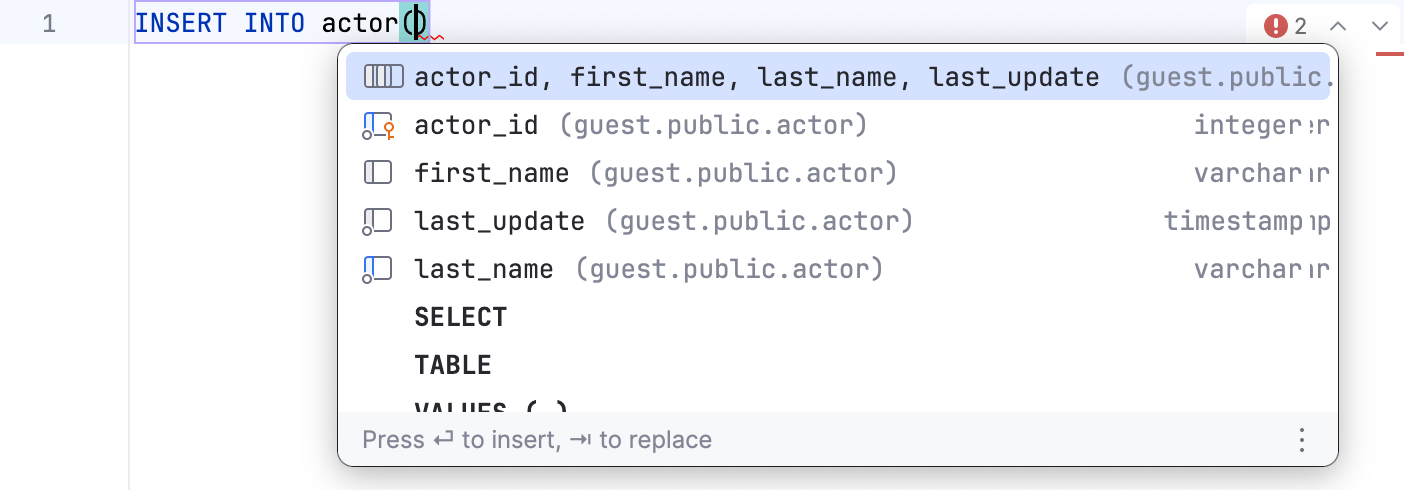Pick first_name varchar completion item
1404x490 pixels.
[655, 173]
